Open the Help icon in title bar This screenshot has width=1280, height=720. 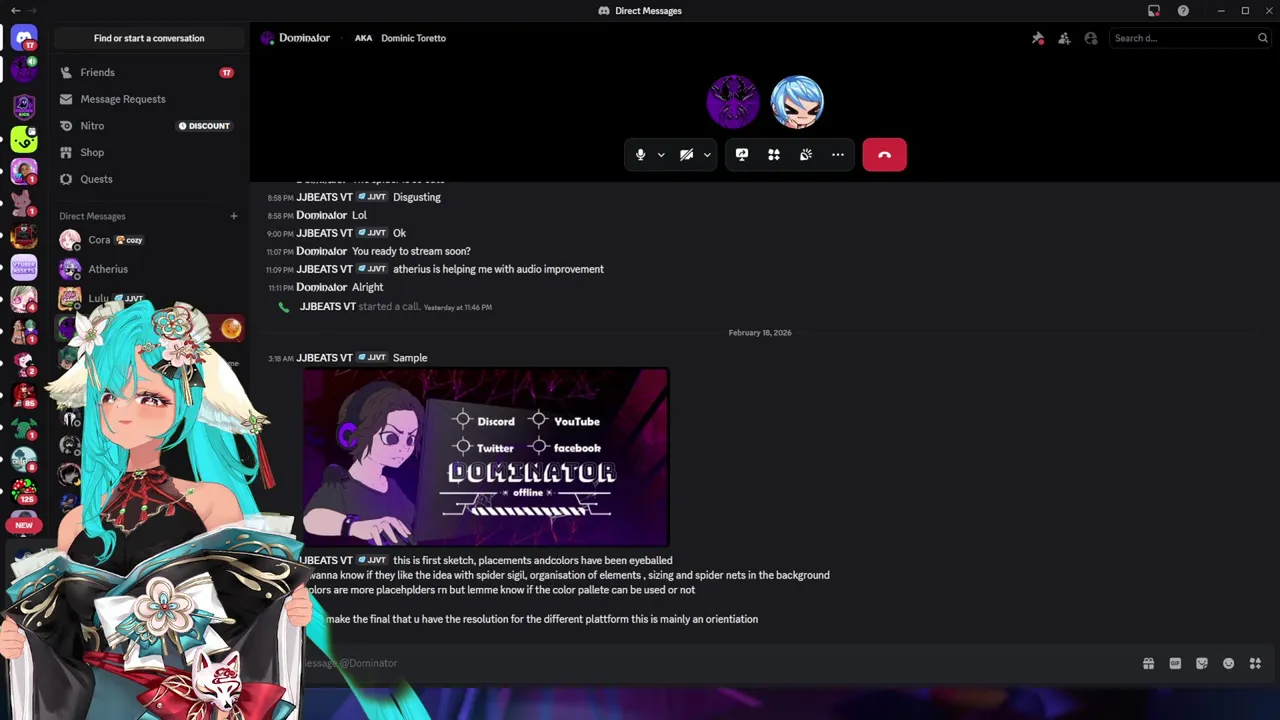pos(1183,11)
